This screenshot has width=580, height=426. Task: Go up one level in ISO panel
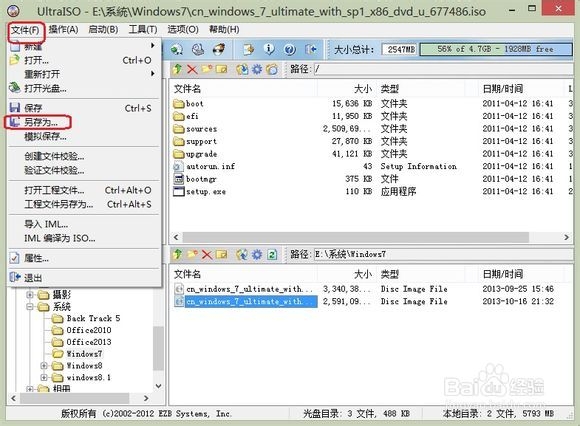[177, 69]
